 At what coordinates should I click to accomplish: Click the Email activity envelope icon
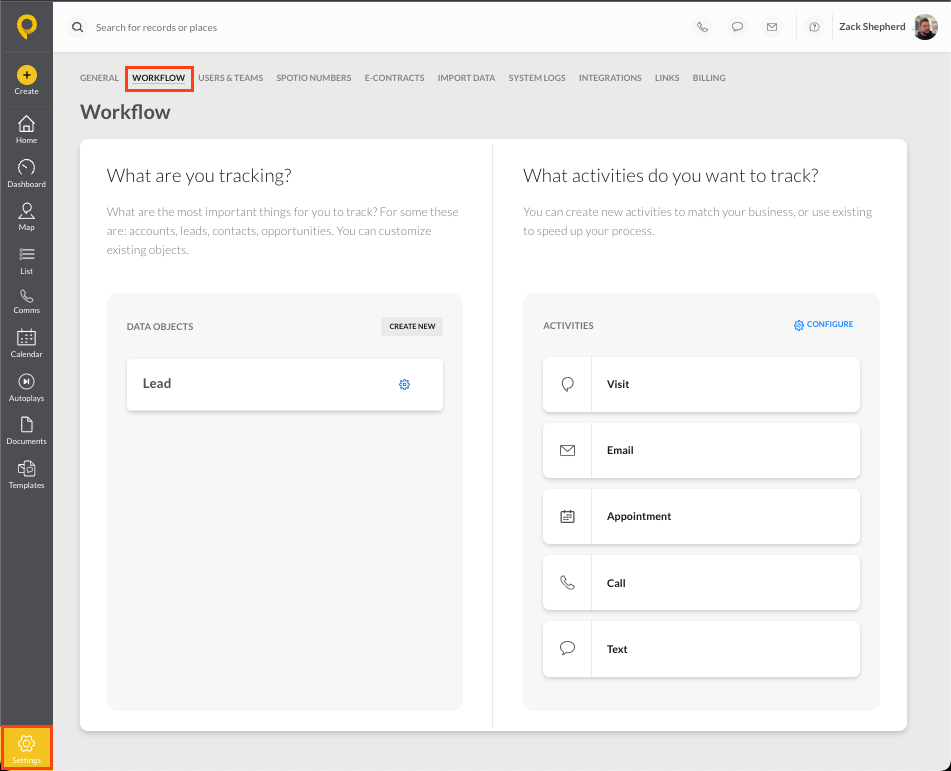coord(568,450)
